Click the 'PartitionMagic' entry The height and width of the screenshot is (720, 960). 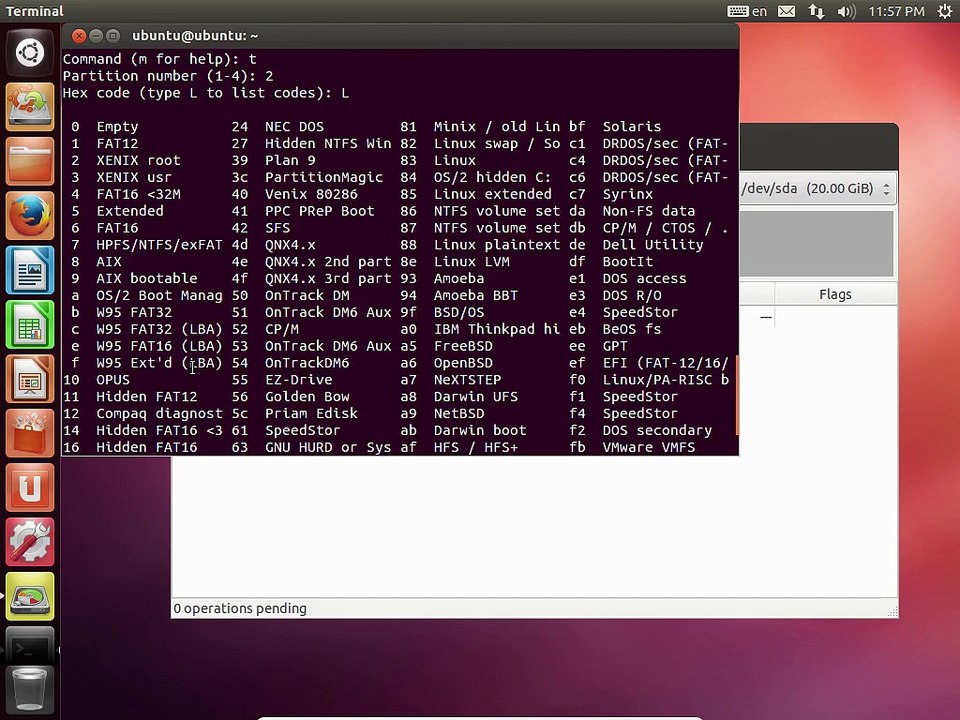click(x=324, y=178)
